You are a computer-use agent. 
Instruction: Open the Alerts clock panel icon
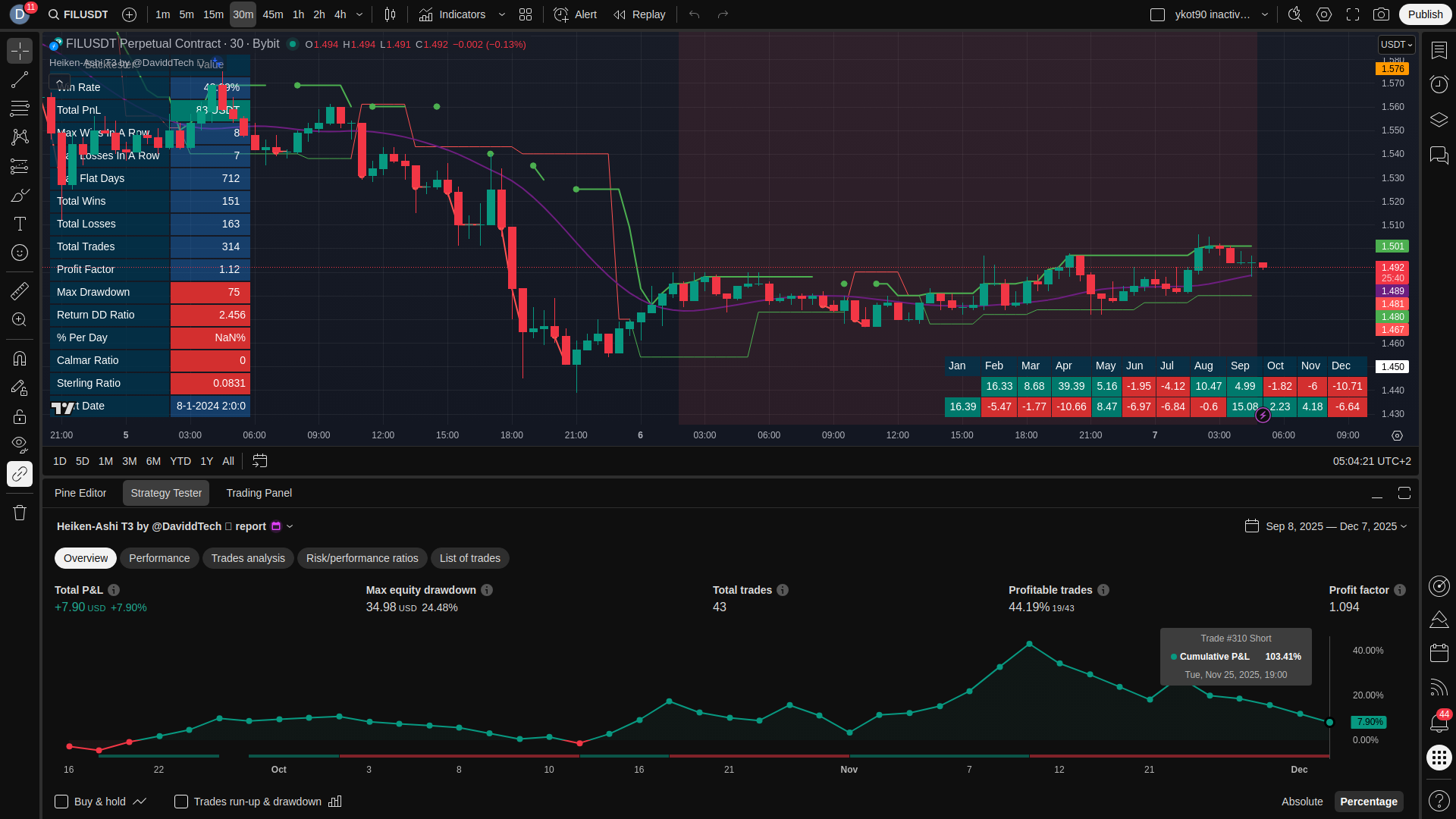click(x=1439, y=84)
